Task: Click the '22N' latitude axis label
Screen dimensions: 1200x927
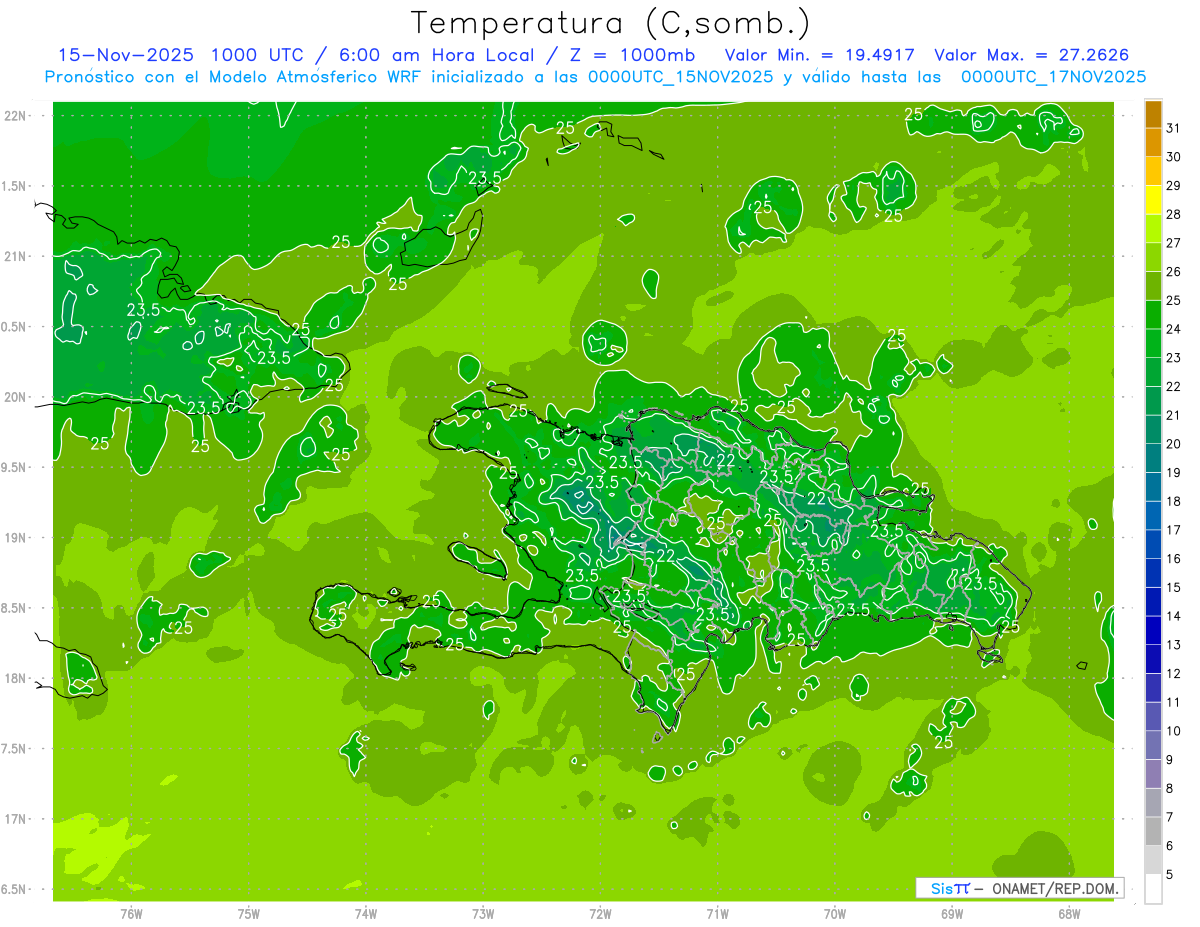Action: (15, 115)
